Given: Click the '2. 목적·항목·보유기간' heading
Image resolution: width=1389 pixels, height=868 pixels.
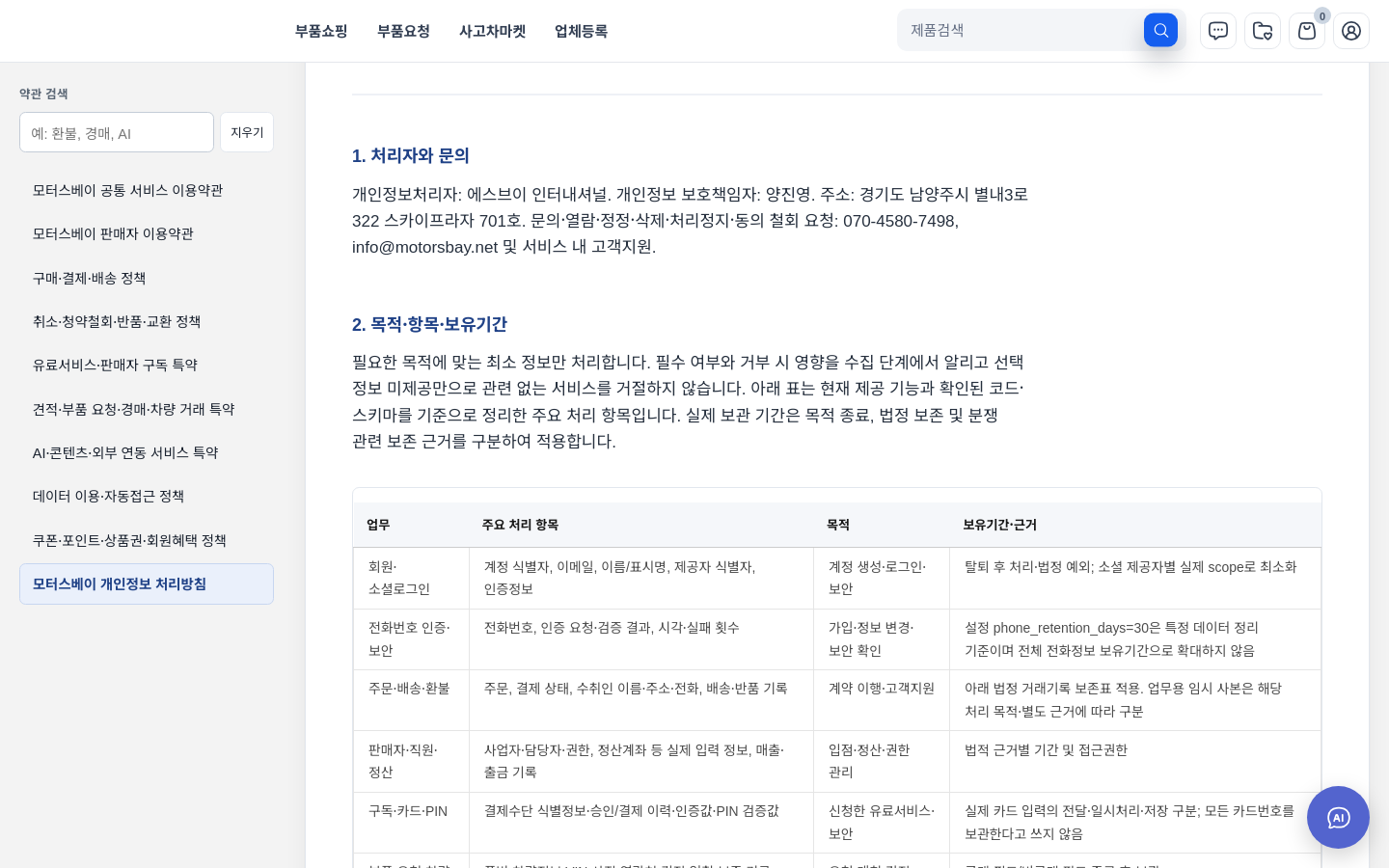Looking at the screenshot, I should tap(429, 324).
